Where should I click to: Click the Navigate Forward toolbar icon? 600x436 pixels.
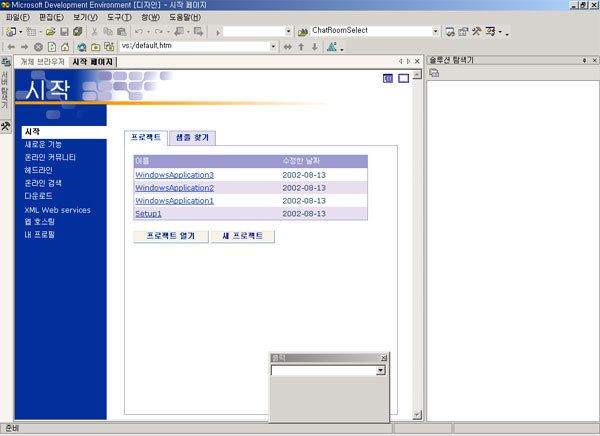199,32
